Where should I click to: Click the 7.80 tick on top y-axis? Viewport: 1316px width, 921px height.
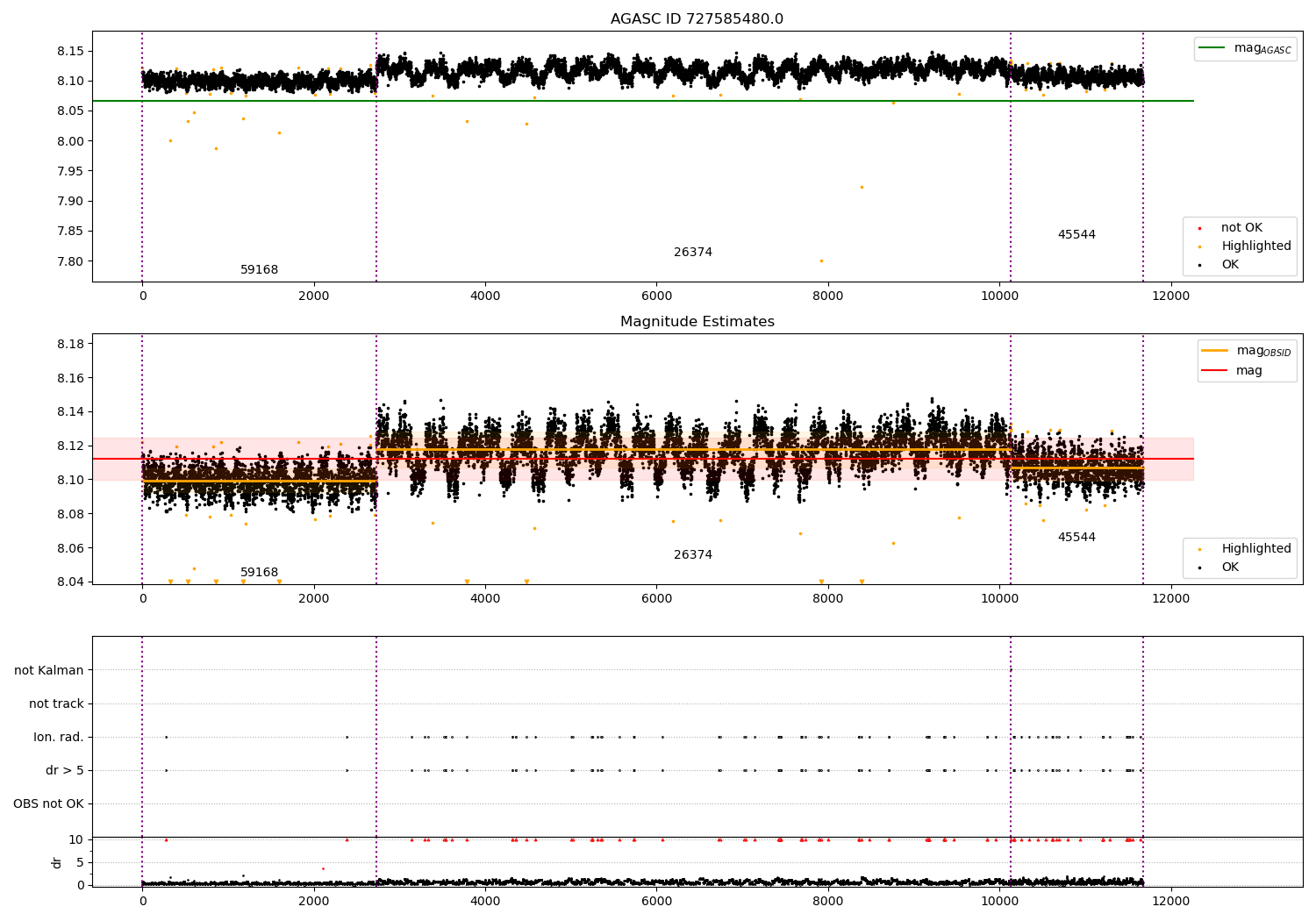click(70, 261)
